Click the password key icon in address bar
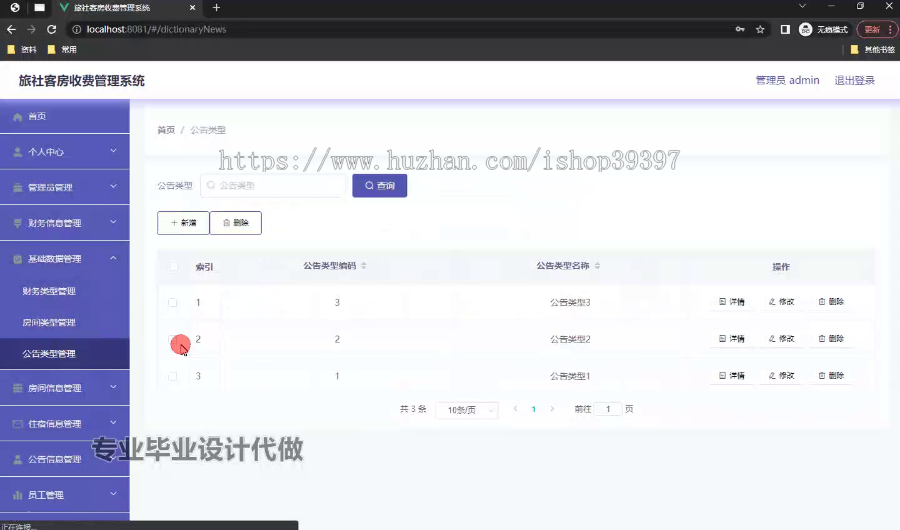Screen dimensions: 900x530 [740, 29]
